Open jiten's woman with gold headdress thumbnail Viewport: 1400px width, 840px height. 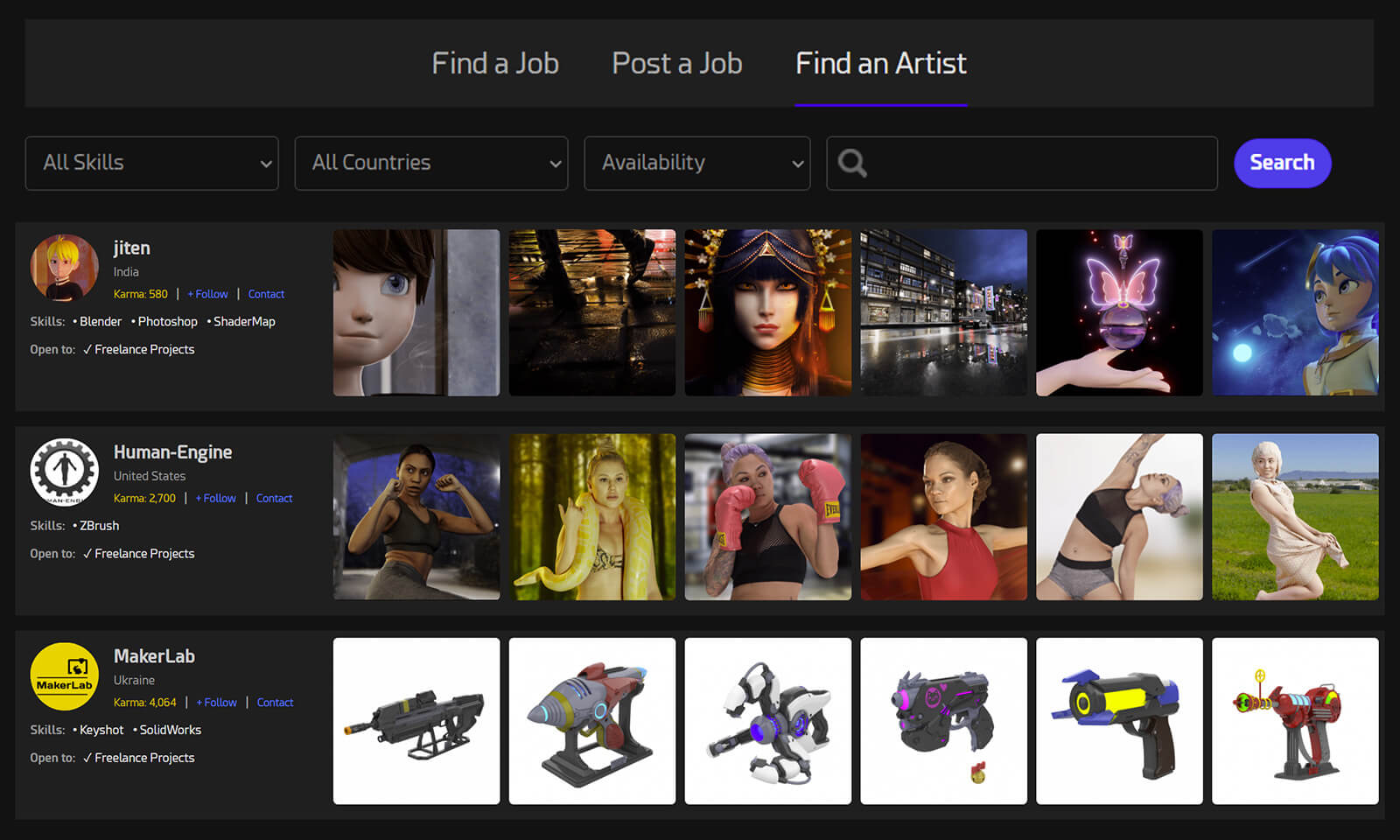[767, 312]
